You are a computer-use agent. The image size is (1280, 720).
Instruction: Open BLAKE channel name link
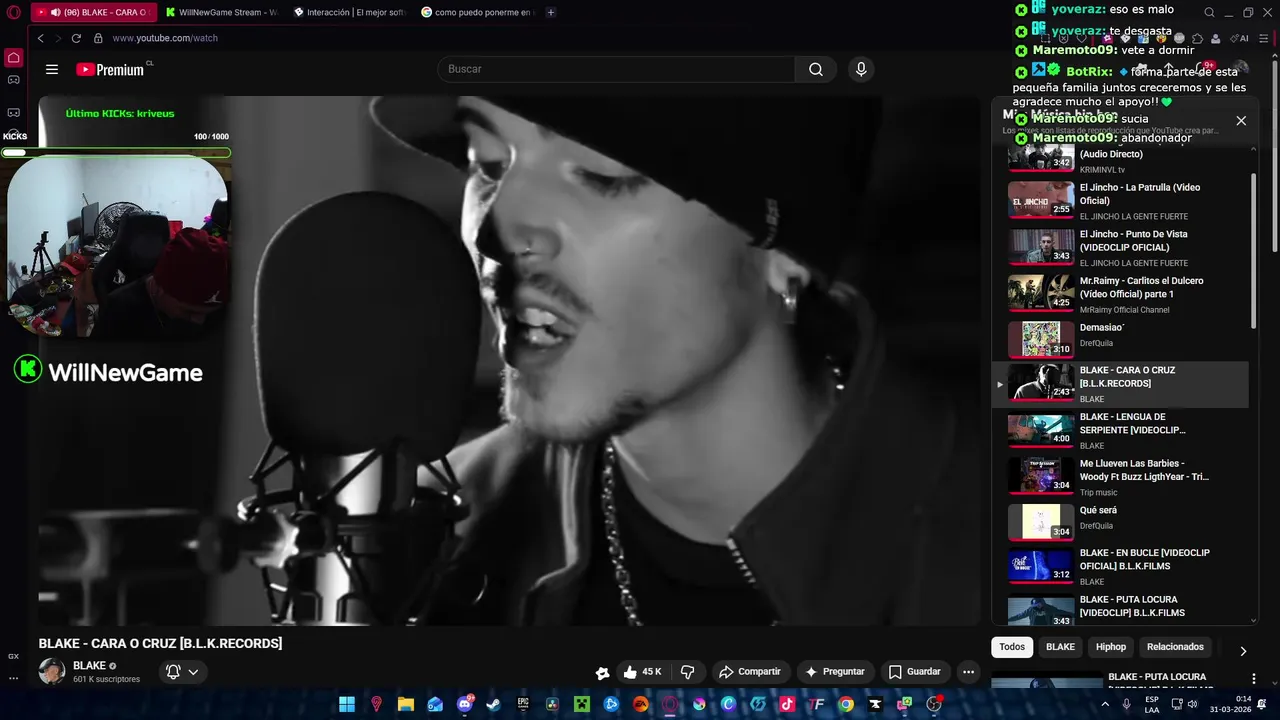pos(89,666)
